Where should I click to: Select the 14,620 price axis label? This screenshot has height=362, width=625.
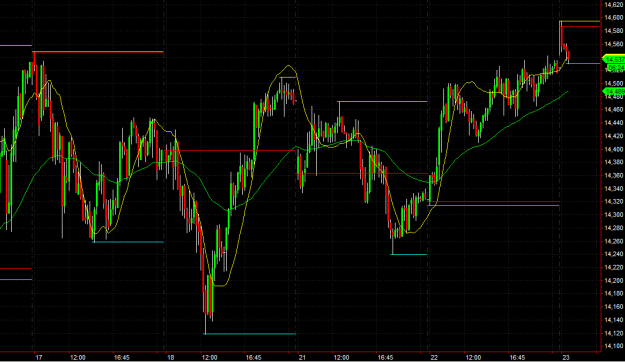tap(614, 5)
